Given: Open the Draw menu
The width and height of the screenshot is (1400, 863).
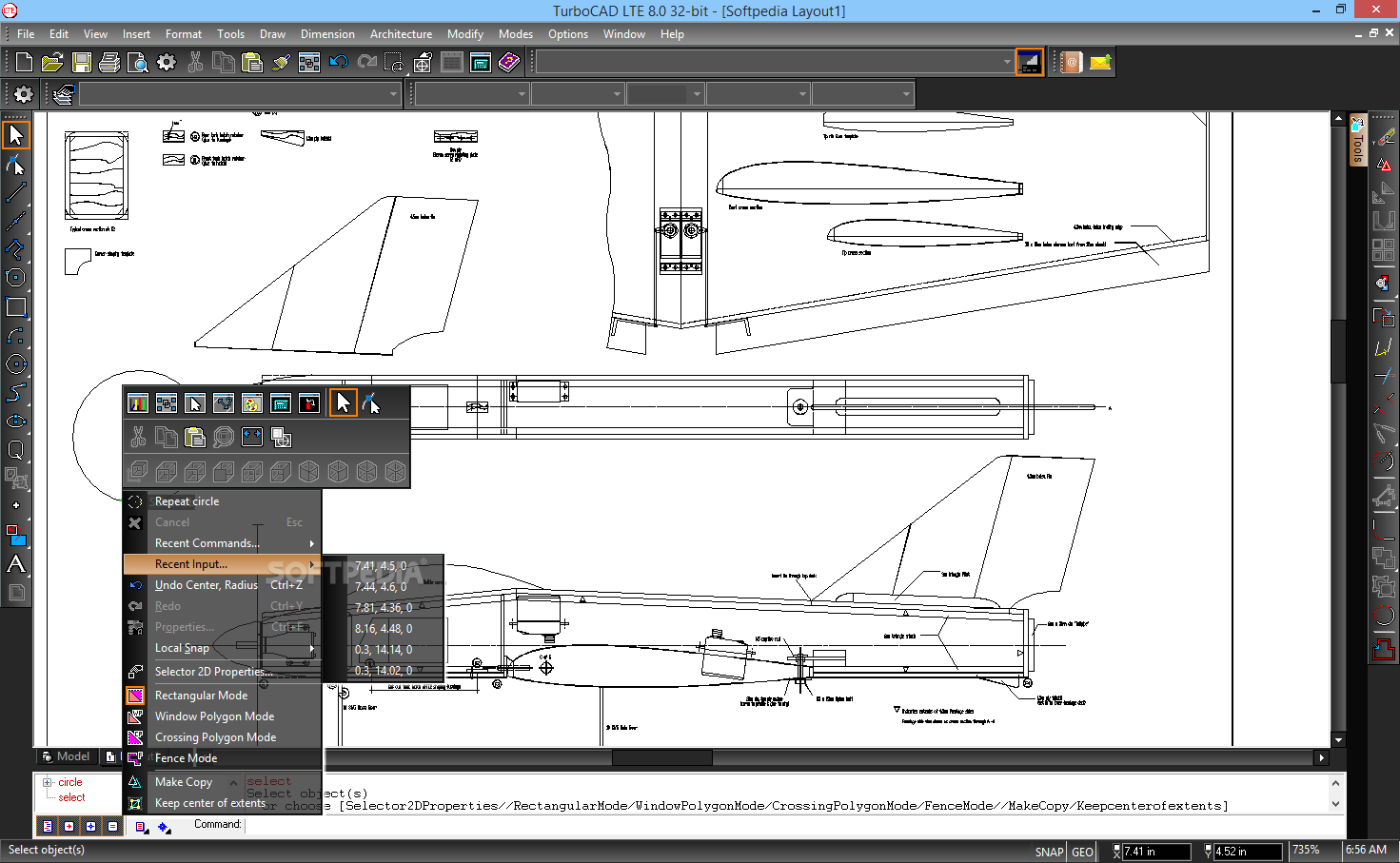Looking at the screenshot, I should [272, 34].
